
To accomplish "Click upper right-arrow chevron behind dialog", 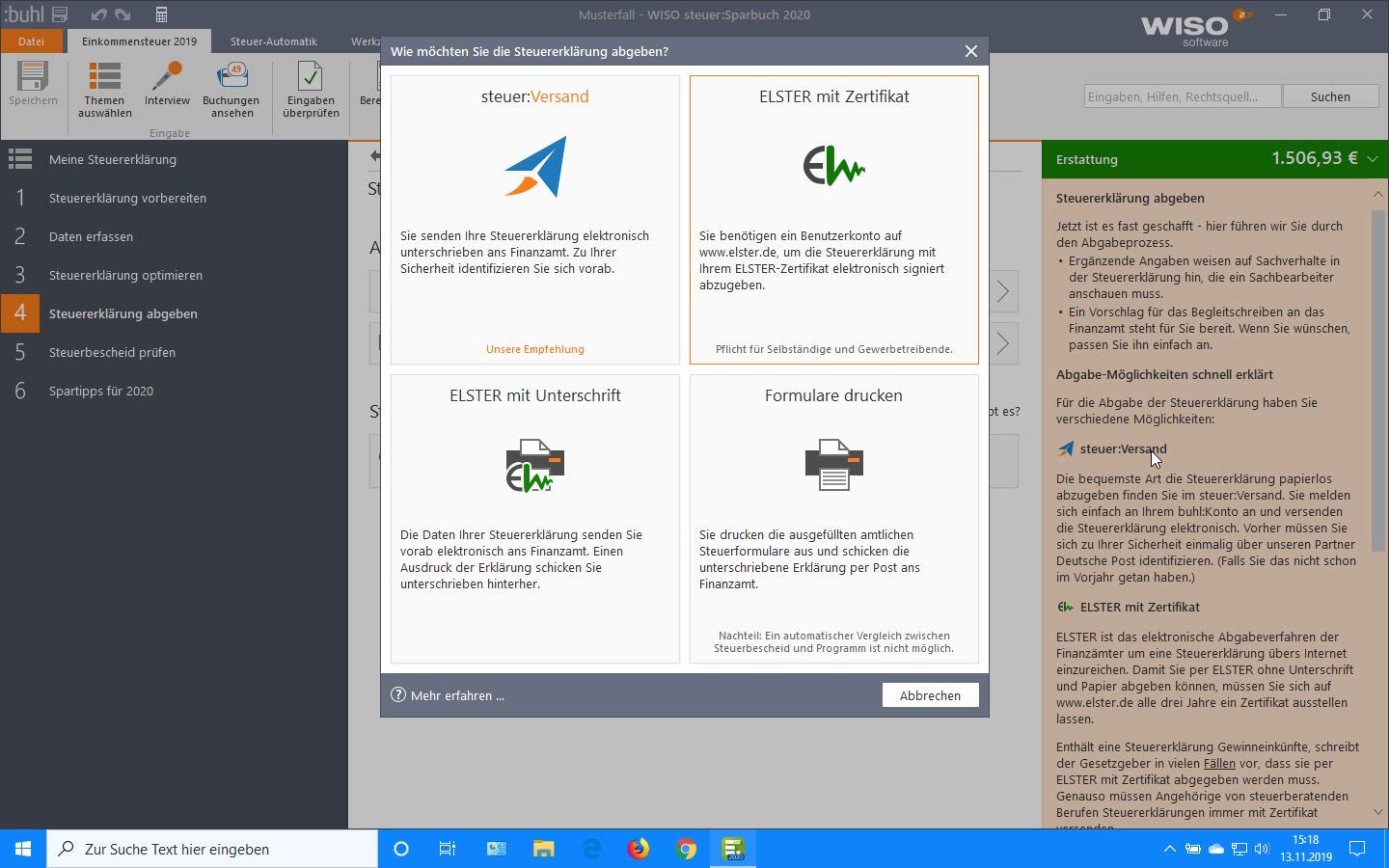I will click(1003, 291).
